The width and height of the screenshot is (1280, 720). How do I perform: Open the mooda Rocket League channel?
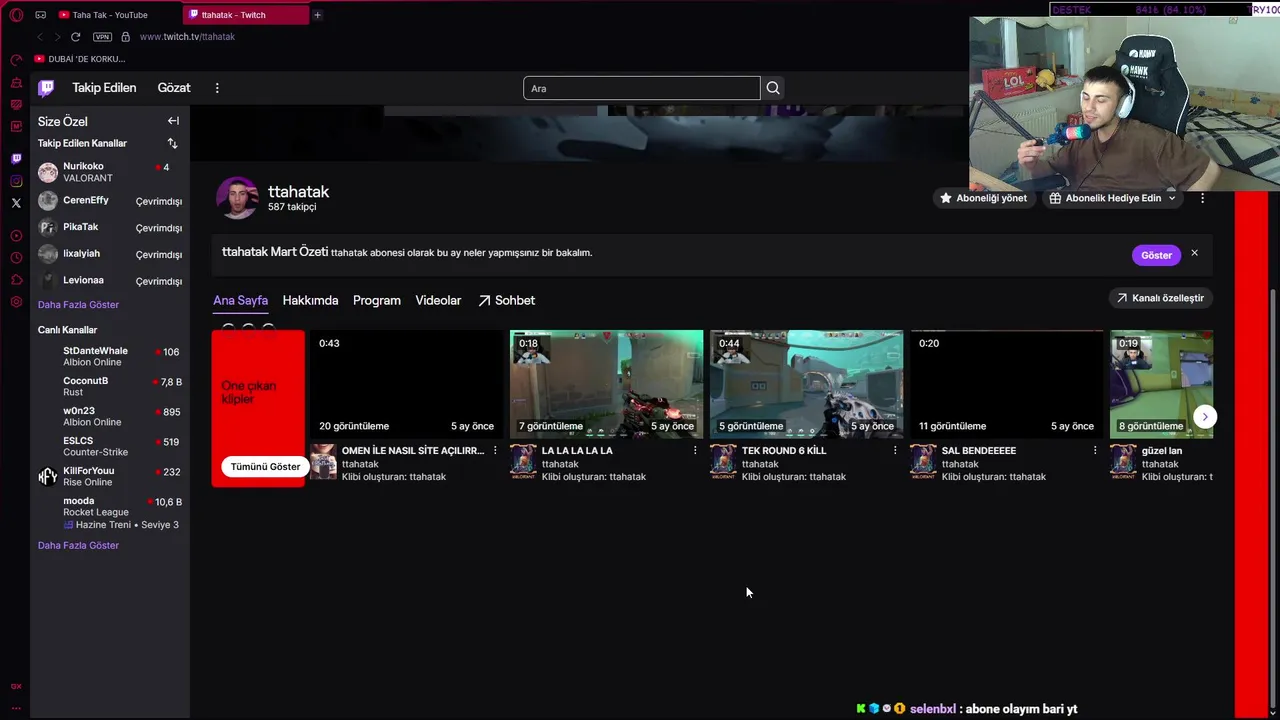[110, 512]
